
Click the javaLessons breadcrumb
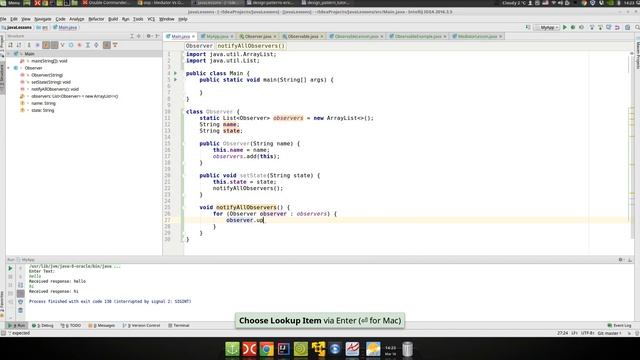pyautogui.click(x=17, y=27)
